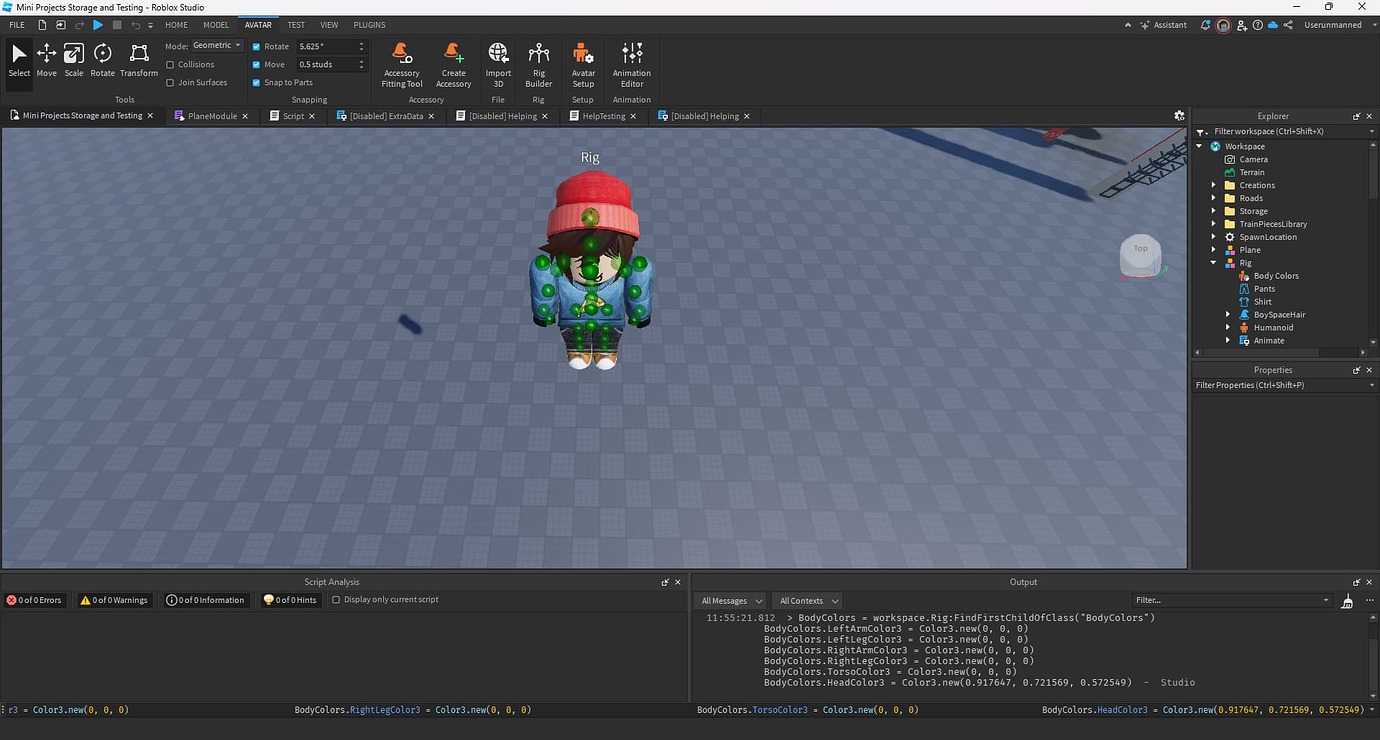This screenshot has height=740, width=1380.
Task: Enable Display only current script checkbox
Action: (336, 600)
